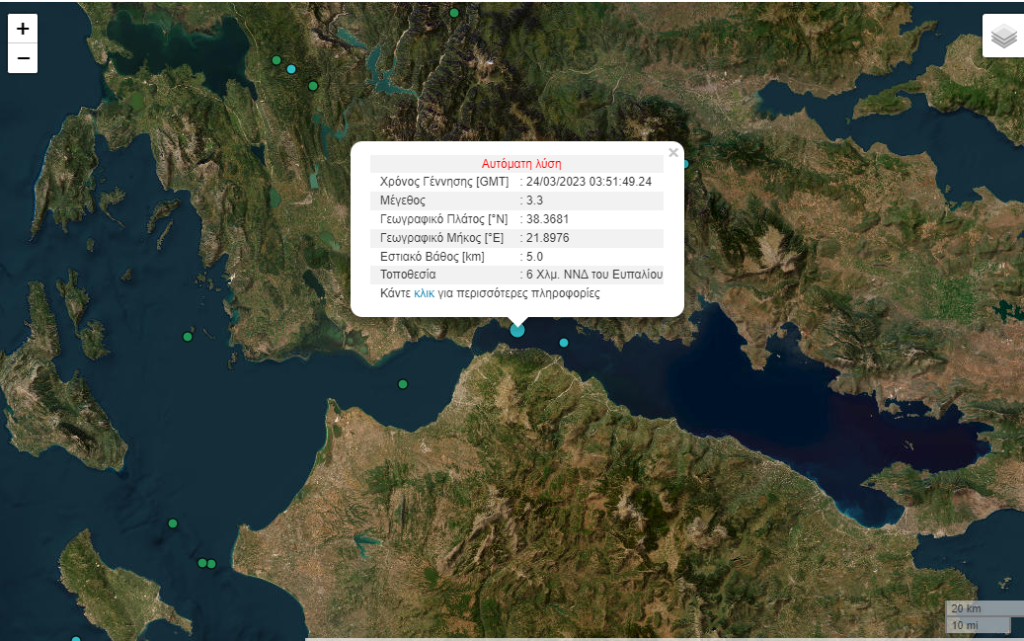
Task: Pick the green marker in the sea west of the popup
Action: (186, 337)
